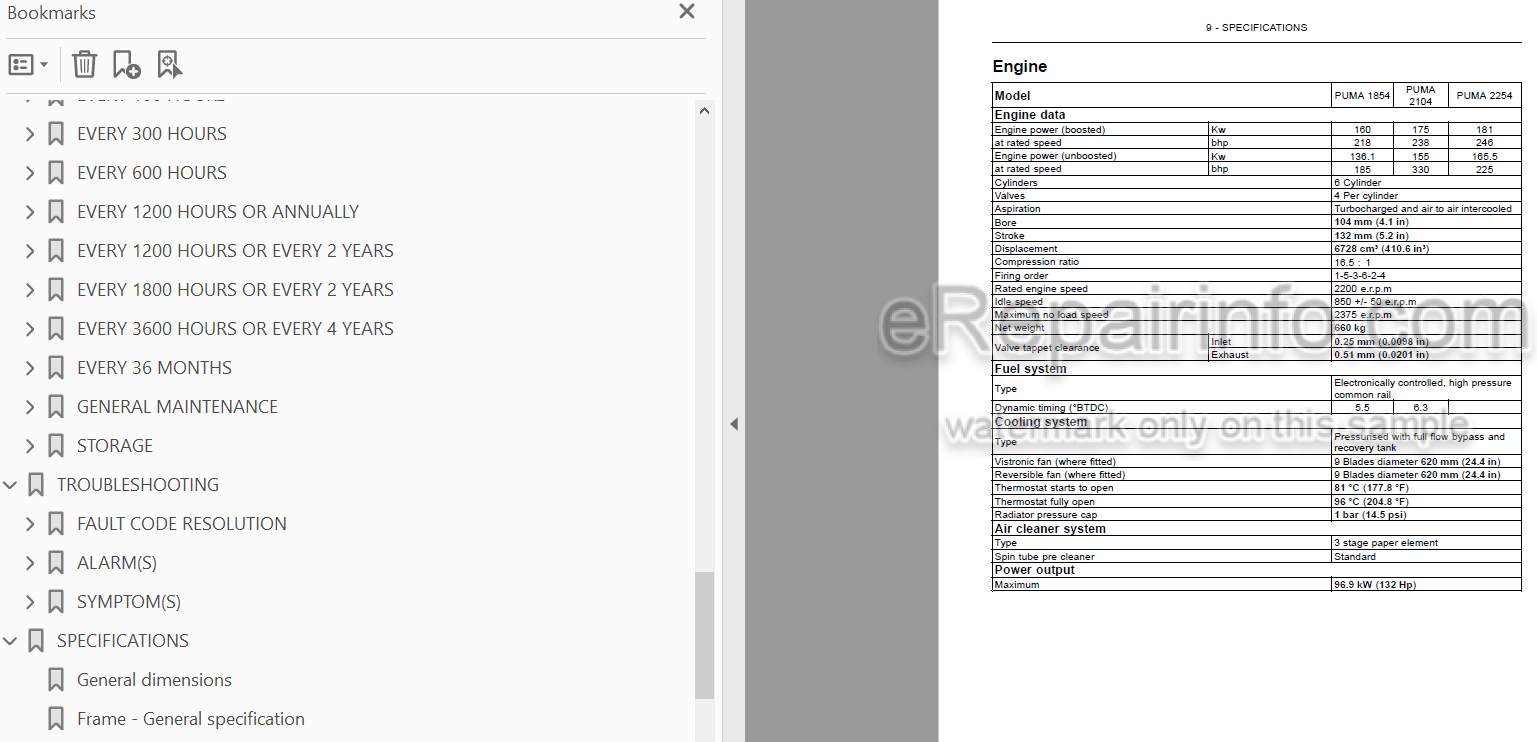
Task: Jump to ALARM(S) bookmark
Action: 117,563
